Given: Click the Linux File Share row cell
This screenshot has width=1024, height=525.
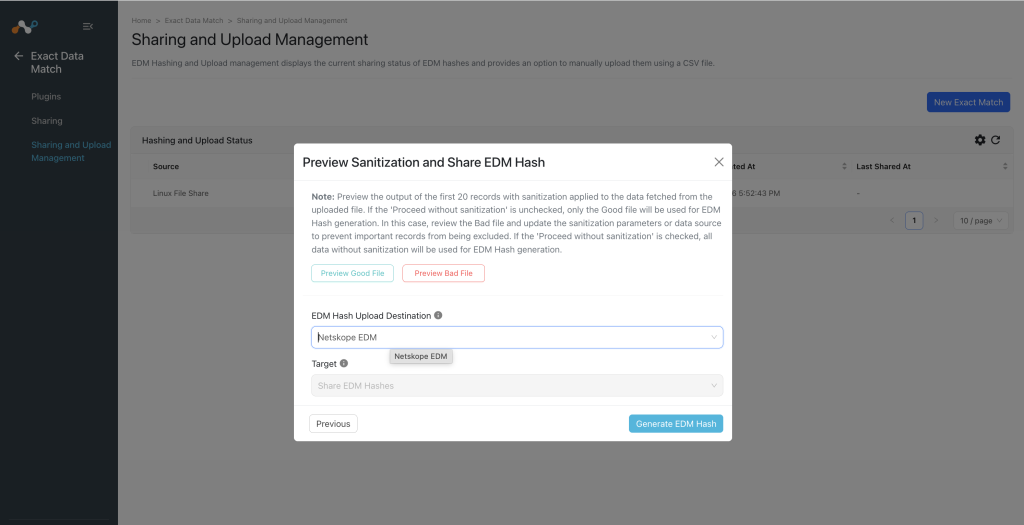Looking at the screenshot, I should (x=181, y=193).
